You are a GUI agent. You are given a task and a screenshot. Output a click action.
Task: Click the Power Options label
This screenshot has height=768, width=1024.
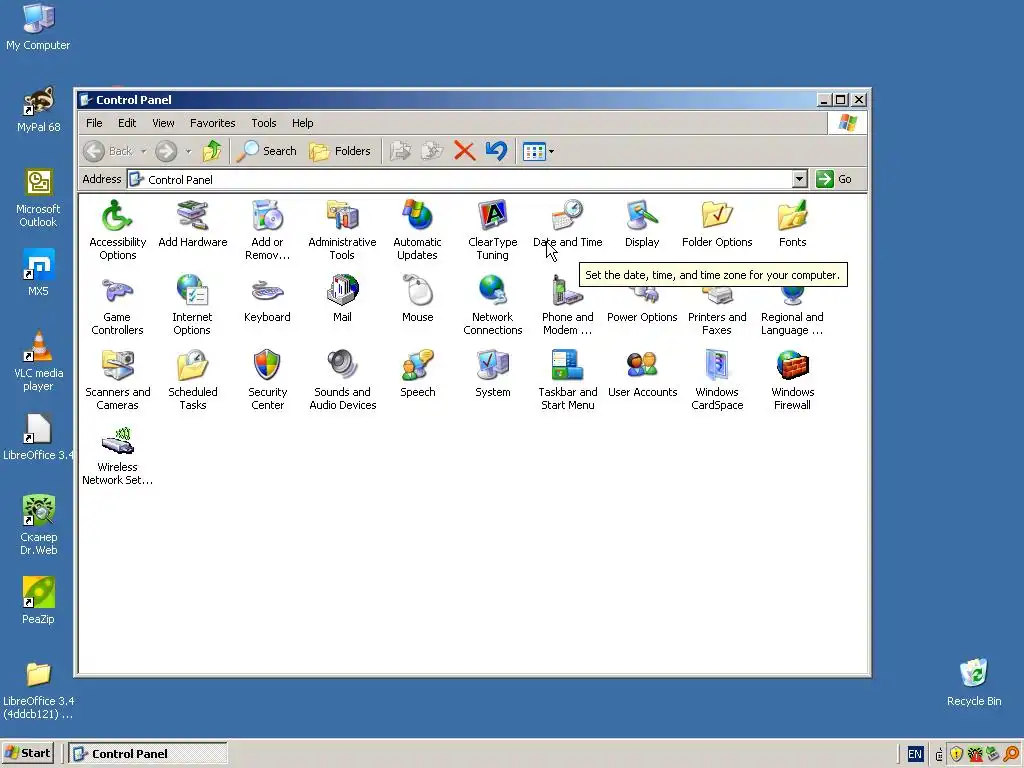(642, 317)
